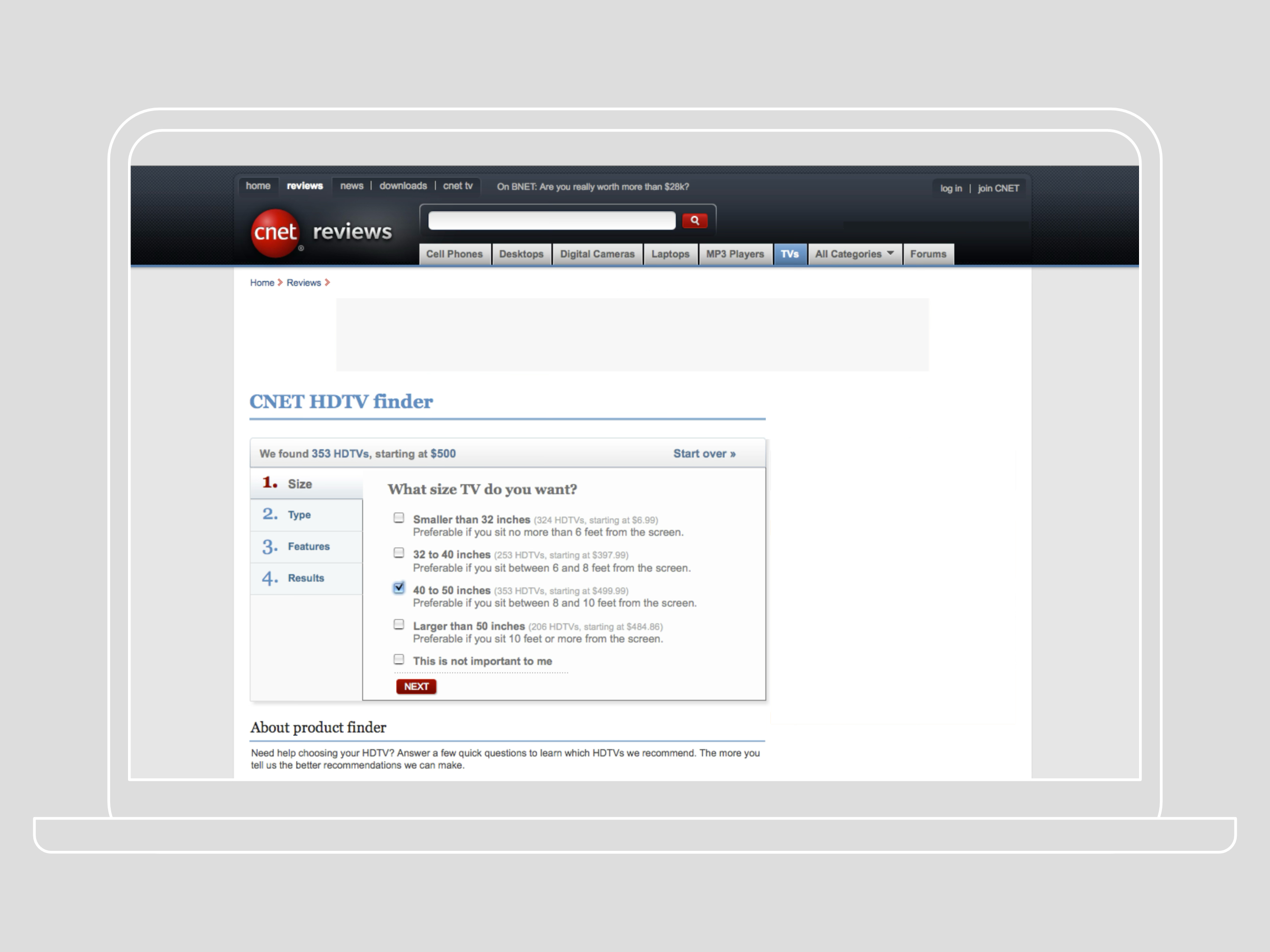
Task: Check Larger than 50 inches option
Action: tap(399, 624)
